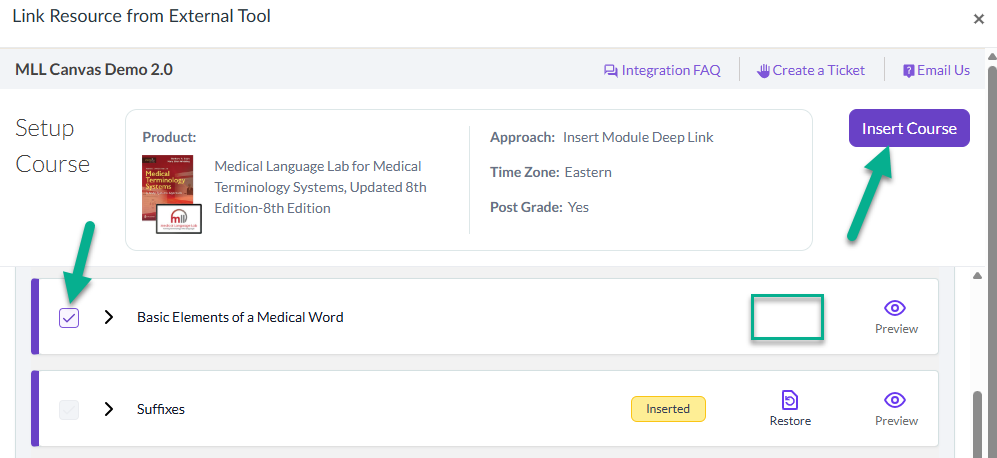Click the eye Preview icon for Suffixes
The image size is (997, 458).
pyautogui.click(x=895, y=400)
